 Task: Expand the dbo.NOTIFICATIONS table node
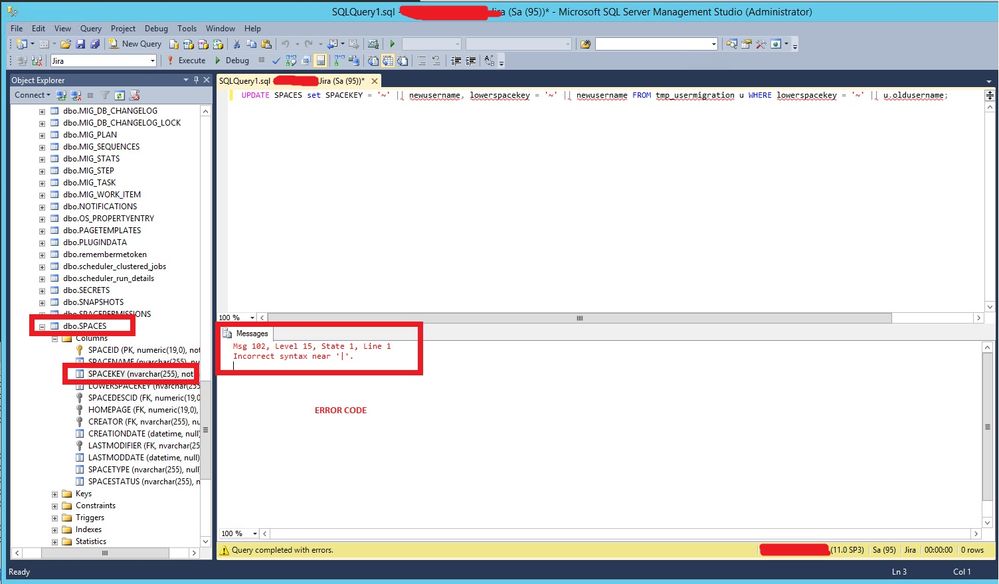coord(42,207)
